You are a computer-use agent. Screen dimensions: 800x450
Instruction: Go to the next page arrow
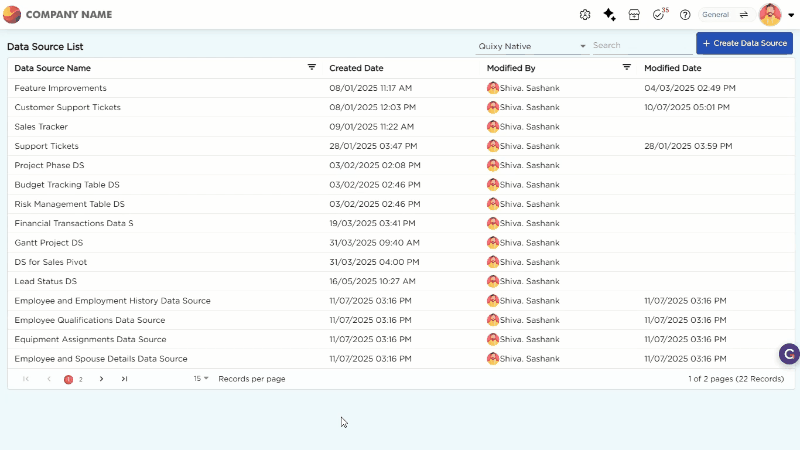point(101,379)
